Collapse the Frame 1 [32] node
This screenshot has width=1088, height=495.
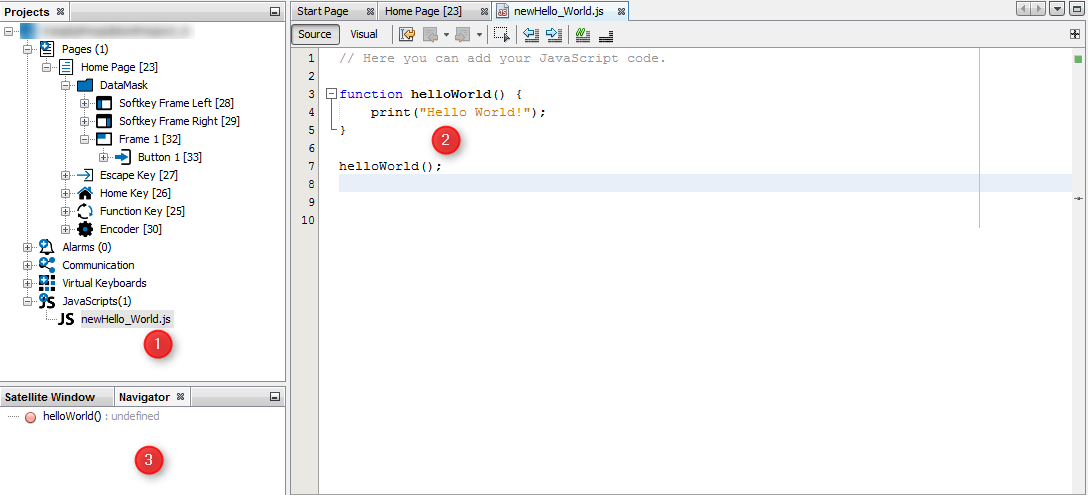pyautogui.click(x=85, y=139)
